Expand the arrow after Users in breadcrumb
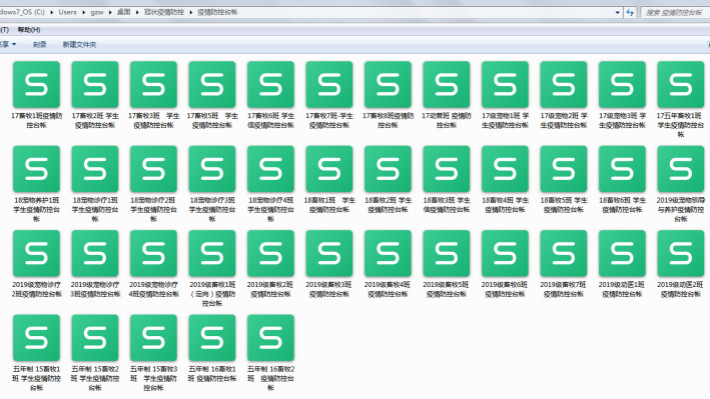The image size is (710, 399). [84, 12]
